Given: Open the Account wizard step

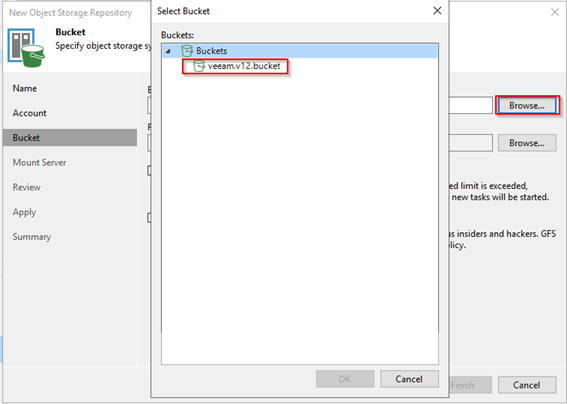Looking at the screenshot, I should 29,113.
